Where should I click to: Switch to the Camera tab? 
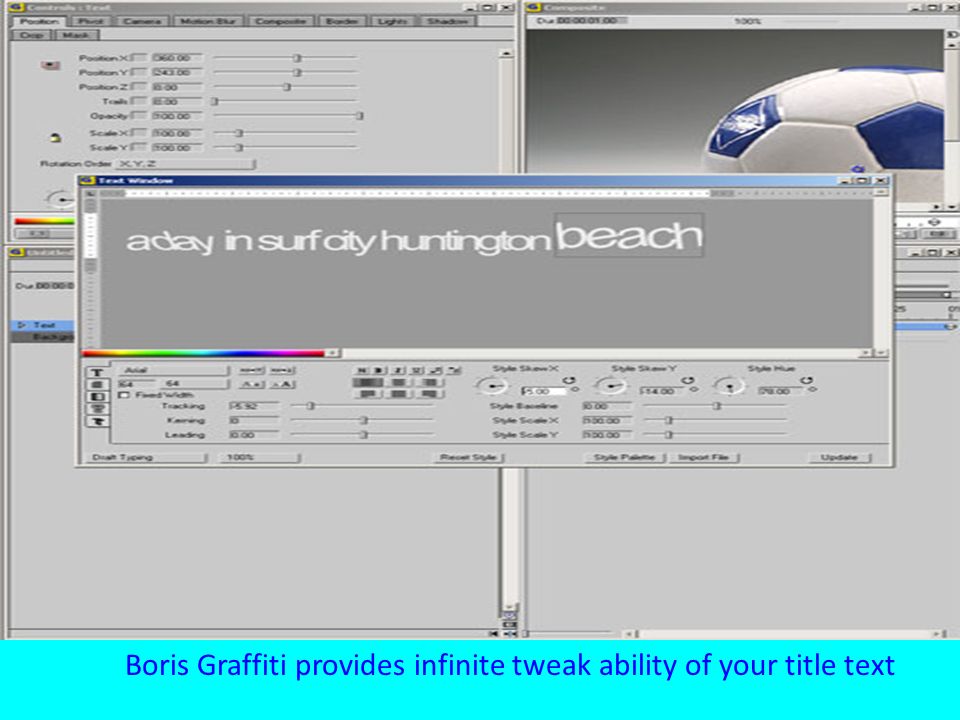click(141, 21)
